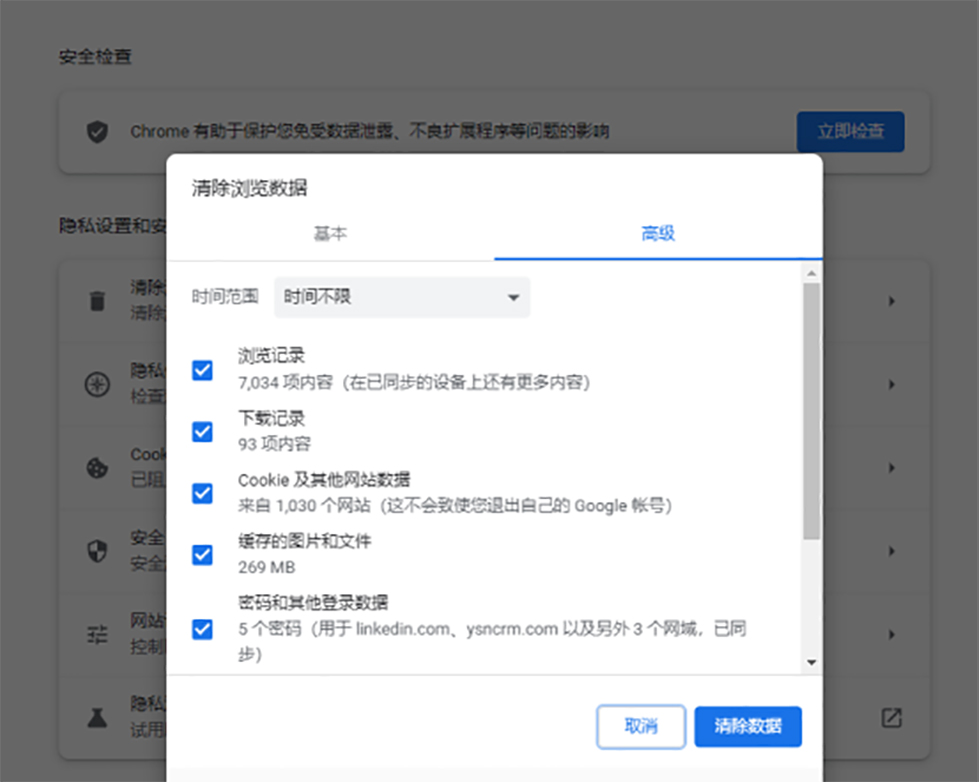
Task: Uncheck the 浏览记录 checkbox
Action: point(202,370)
